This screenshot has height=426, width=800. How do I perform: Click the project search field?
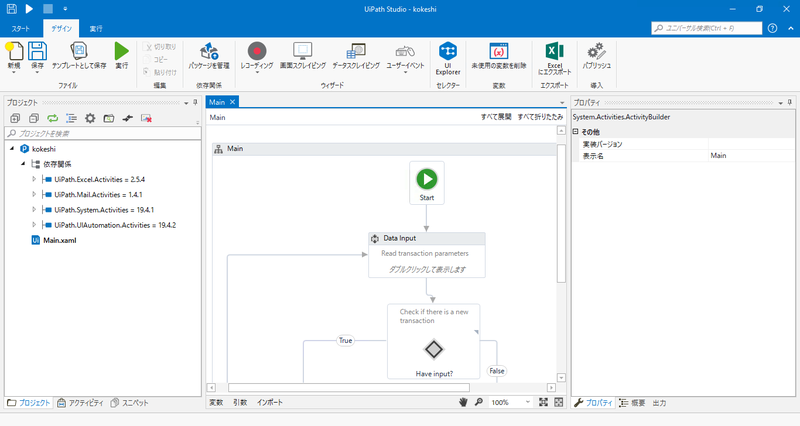pos(103,134)
